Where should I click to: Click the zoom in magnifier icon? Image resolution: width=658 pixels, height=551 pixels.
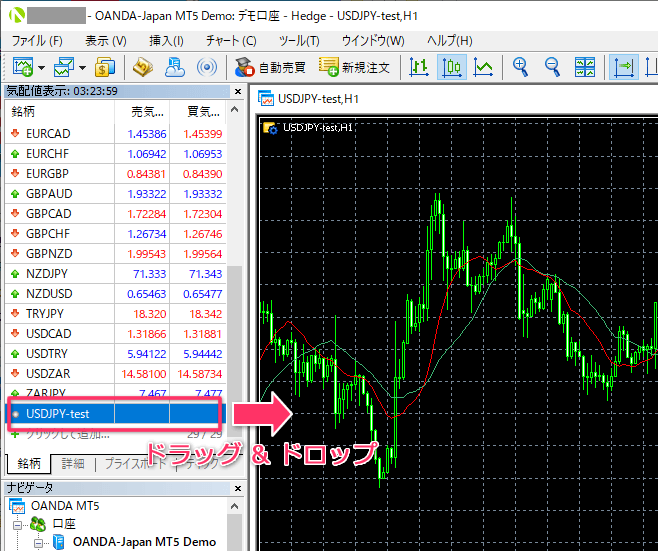pyautogui.click(x=520, y=67)
